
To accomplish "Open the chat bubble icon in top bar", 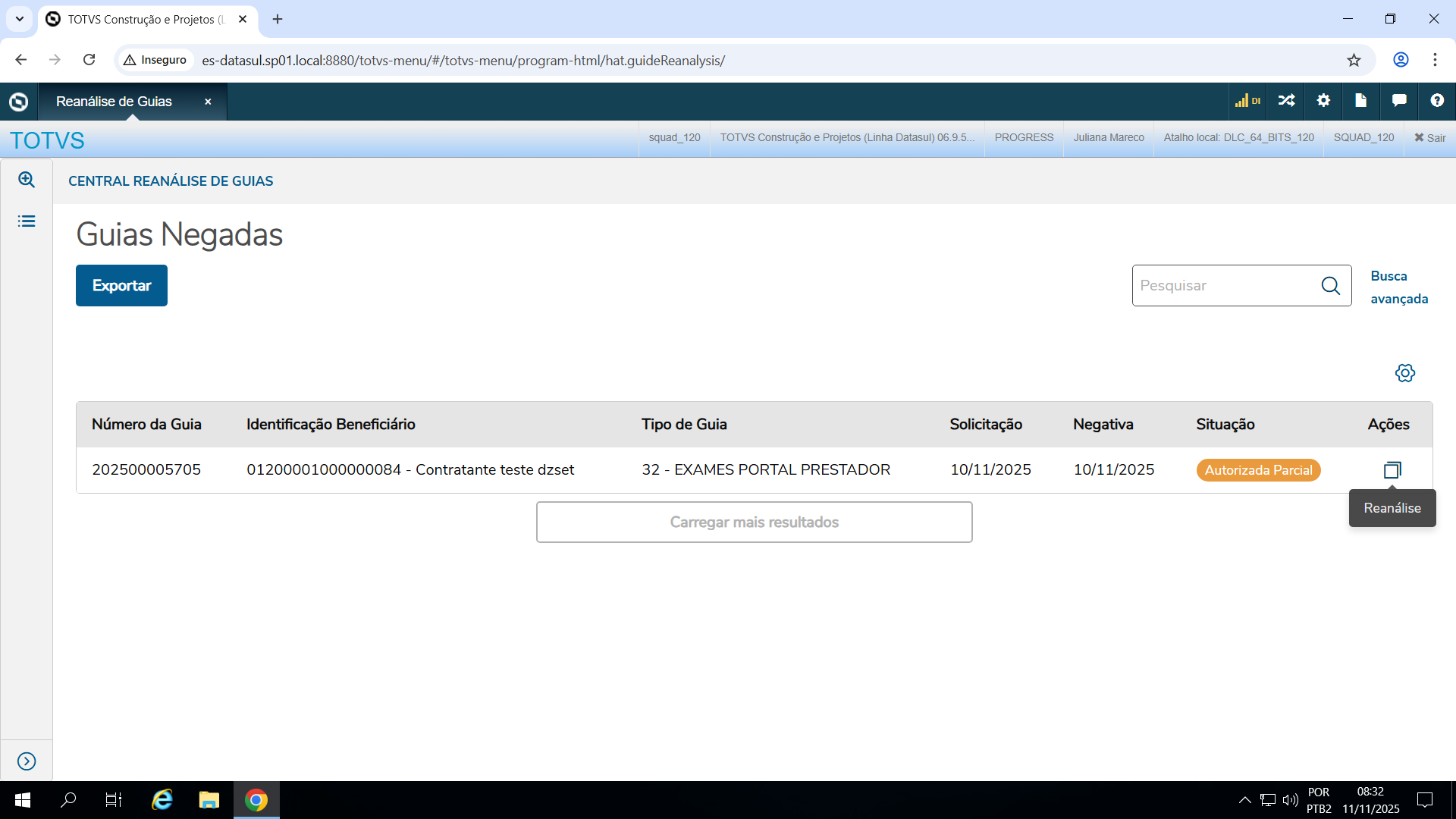I will 1398,101.
